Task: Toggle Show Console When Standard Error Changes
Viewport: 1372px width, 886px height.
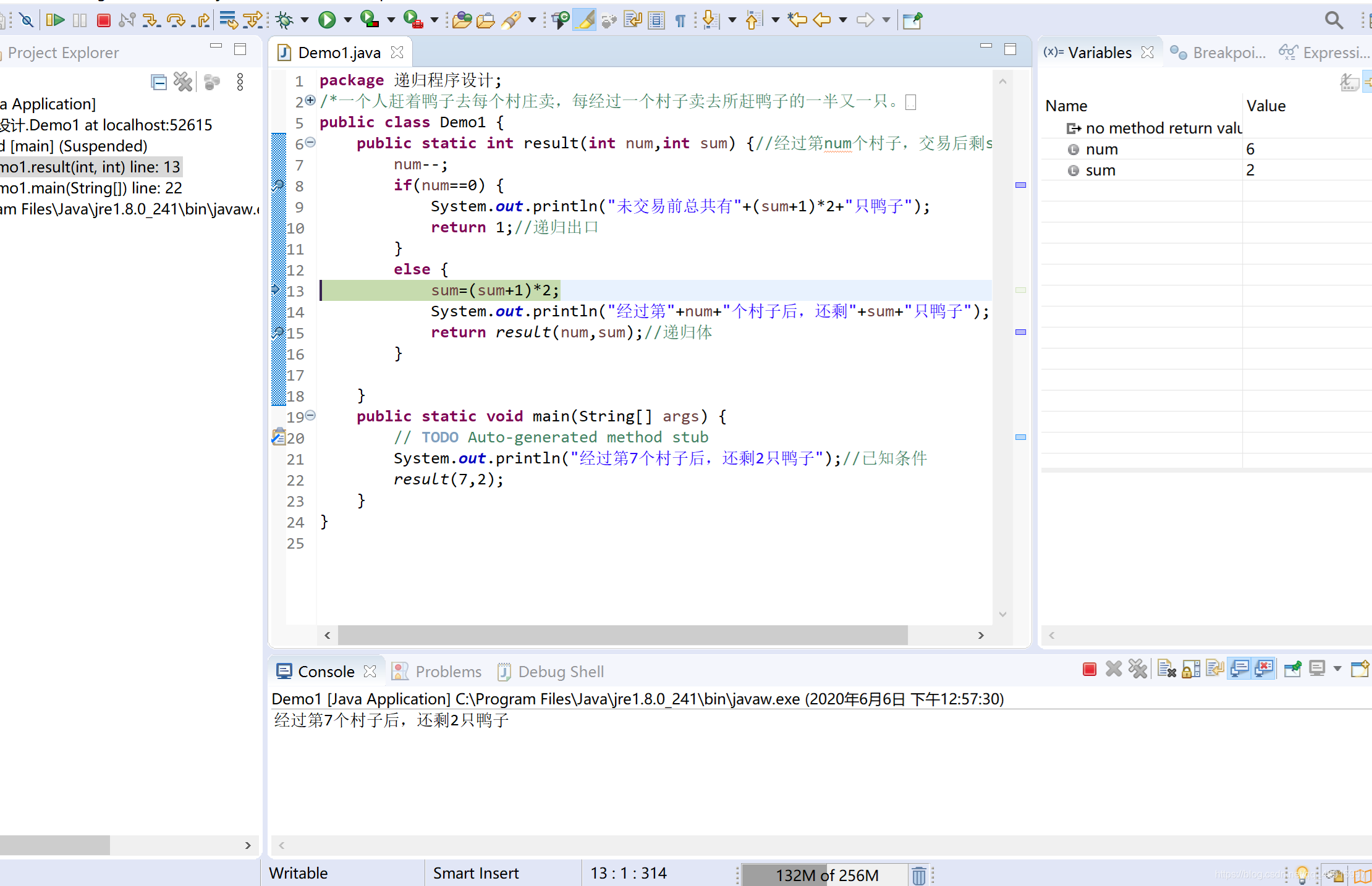Action: tap(1264, 669)
